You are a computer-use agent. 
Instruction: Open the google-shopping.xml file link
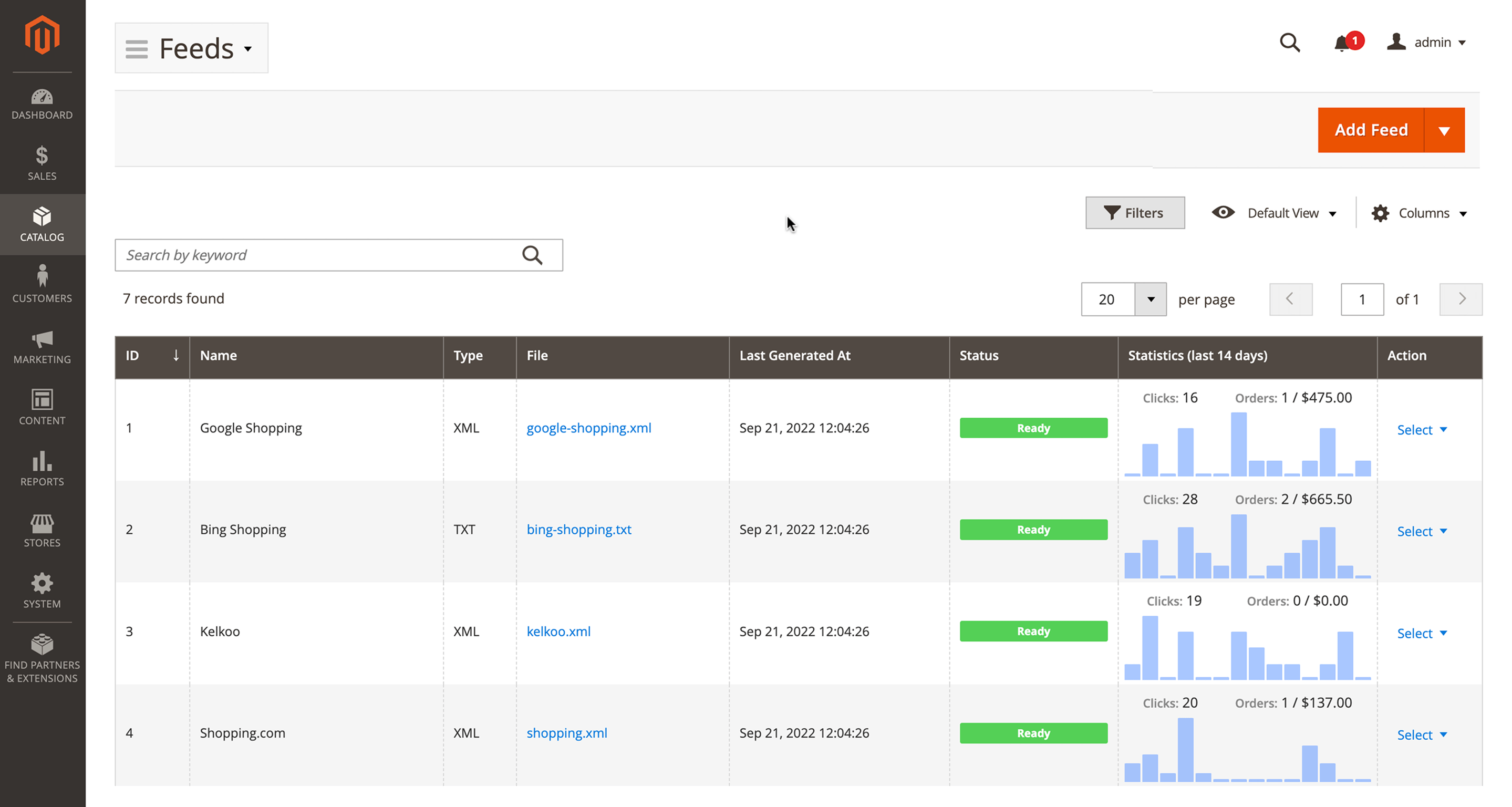(589, 428)
